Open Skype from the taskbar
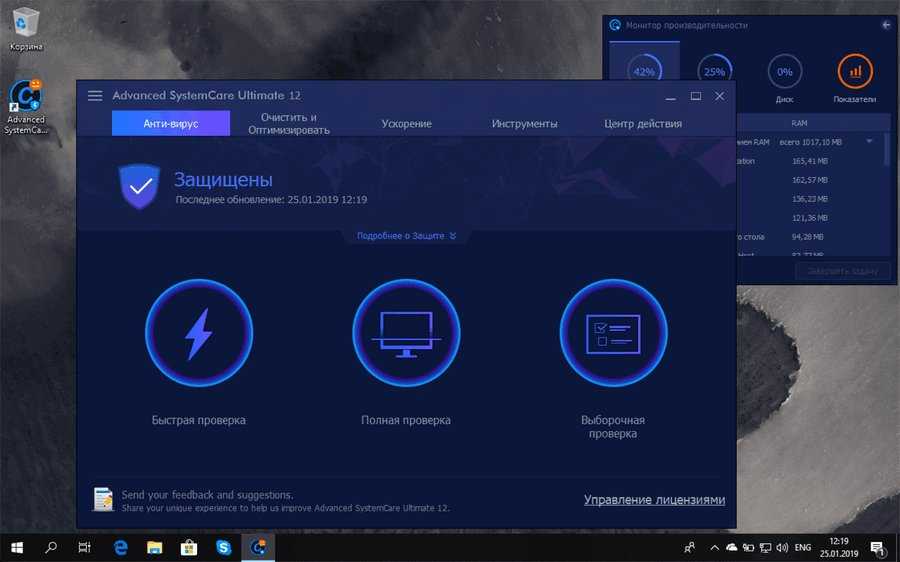Image resolution: width=900 pixels, height=562 pixels. [x=223, y=548]
